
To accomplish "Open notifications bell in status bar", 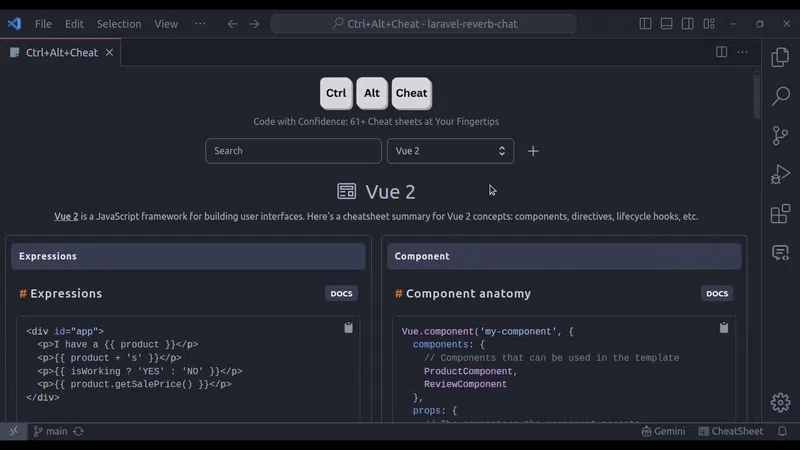I will point(782,431).
